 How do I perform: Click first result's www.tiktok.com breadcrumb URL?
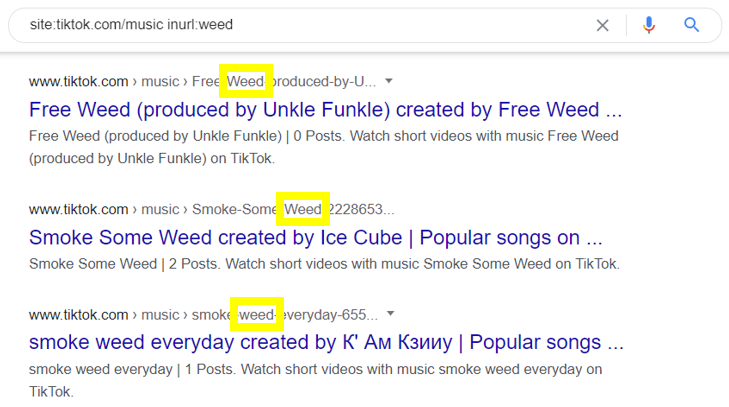pos(79,81)
